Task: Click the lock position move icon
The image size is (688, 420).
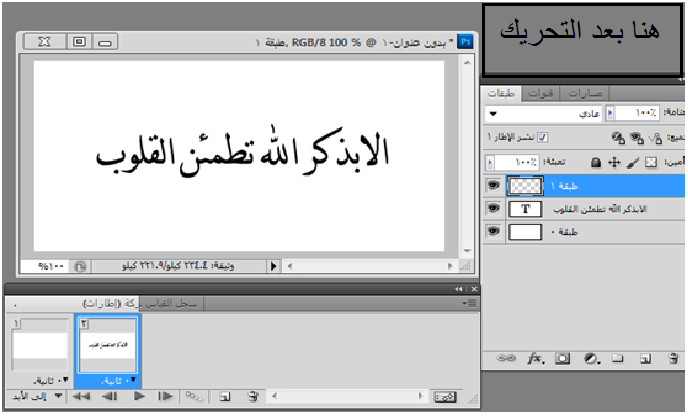Action: tap(614, 161)
